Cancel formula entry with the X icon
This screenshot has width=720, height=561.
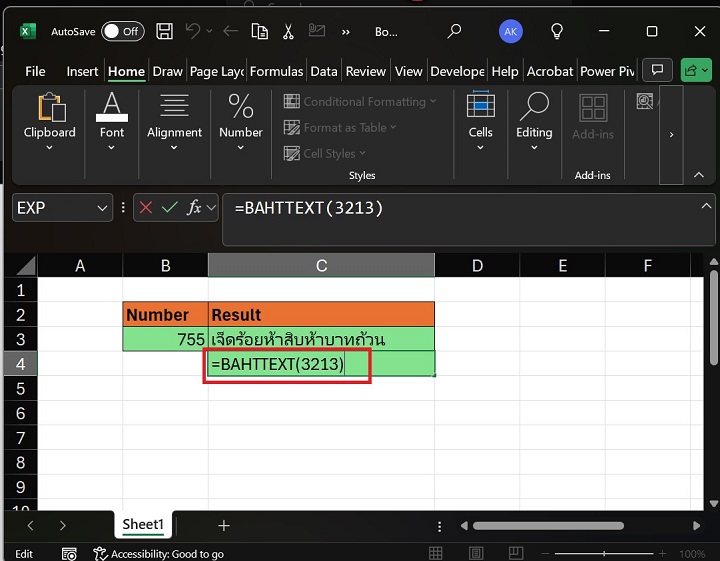point(147,208)
